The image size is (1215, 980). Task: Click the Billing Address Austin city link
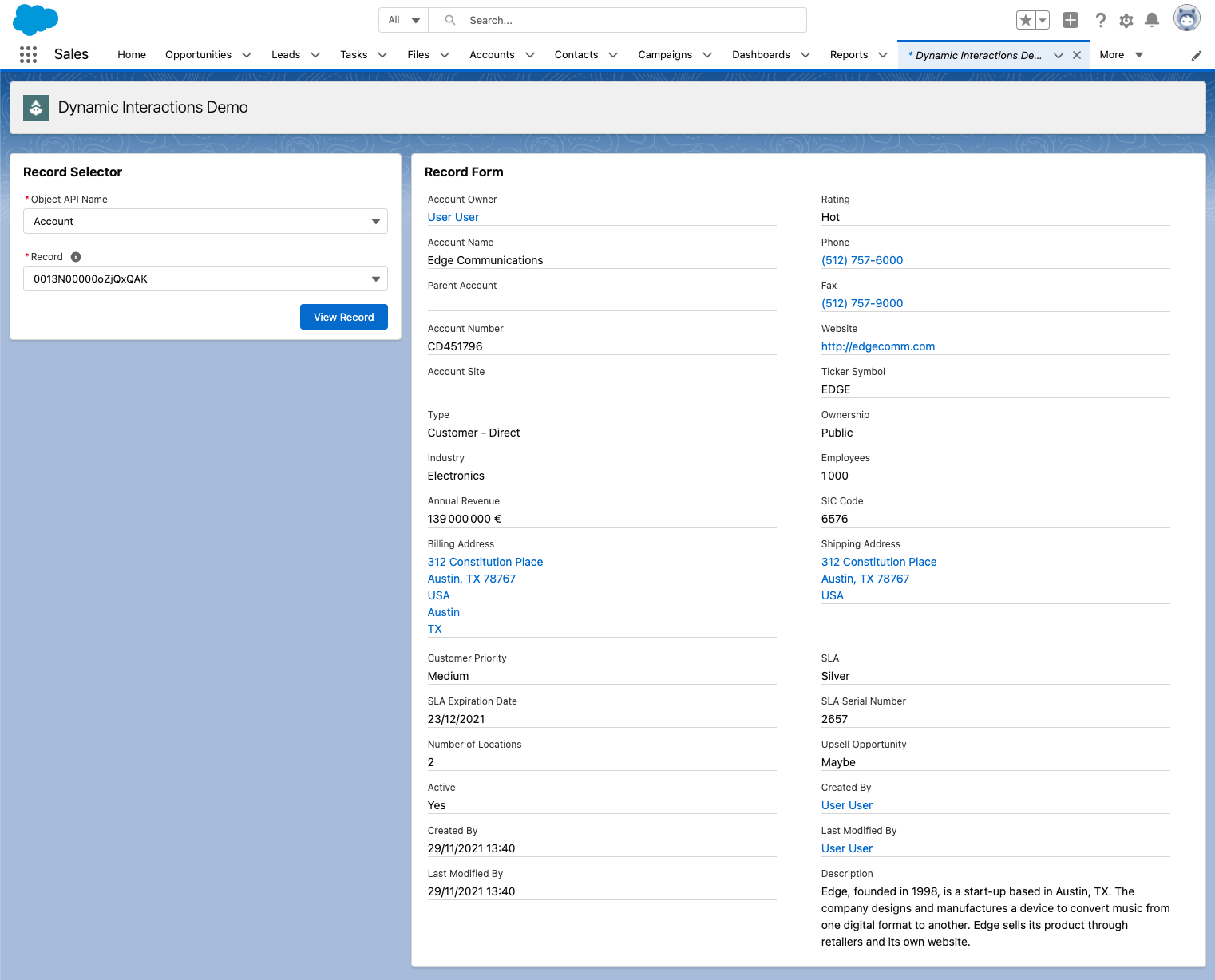pos(444,612)
